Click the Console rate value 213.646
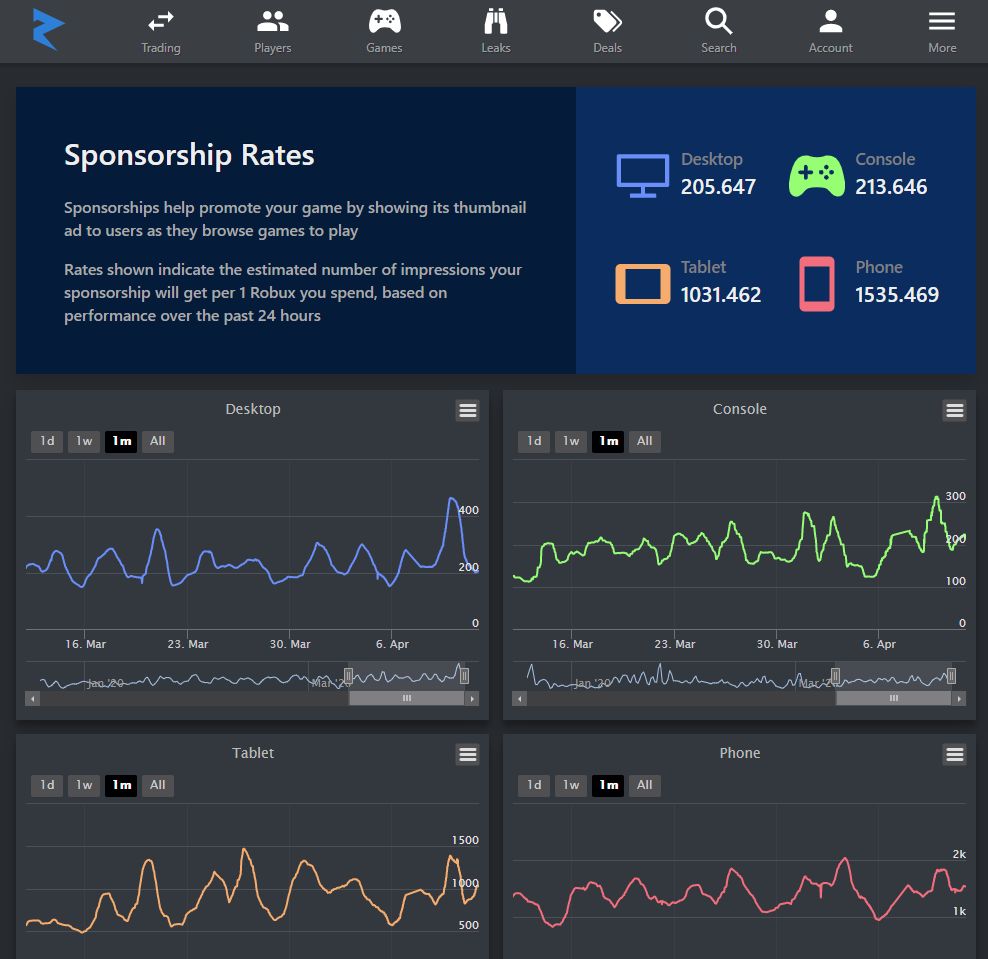 coord(891,187)
